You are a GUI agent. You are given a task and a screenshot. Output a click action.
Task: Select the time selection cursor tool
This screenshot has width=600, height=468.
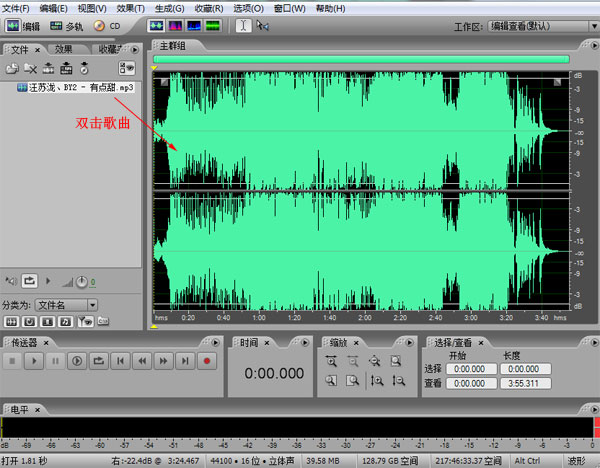tap(243, 26)
